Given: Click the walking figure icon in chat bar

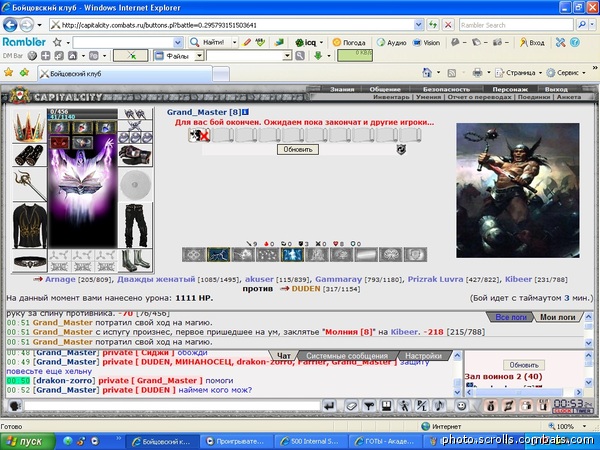Looking at the screenshot, I should coord(404,406).
